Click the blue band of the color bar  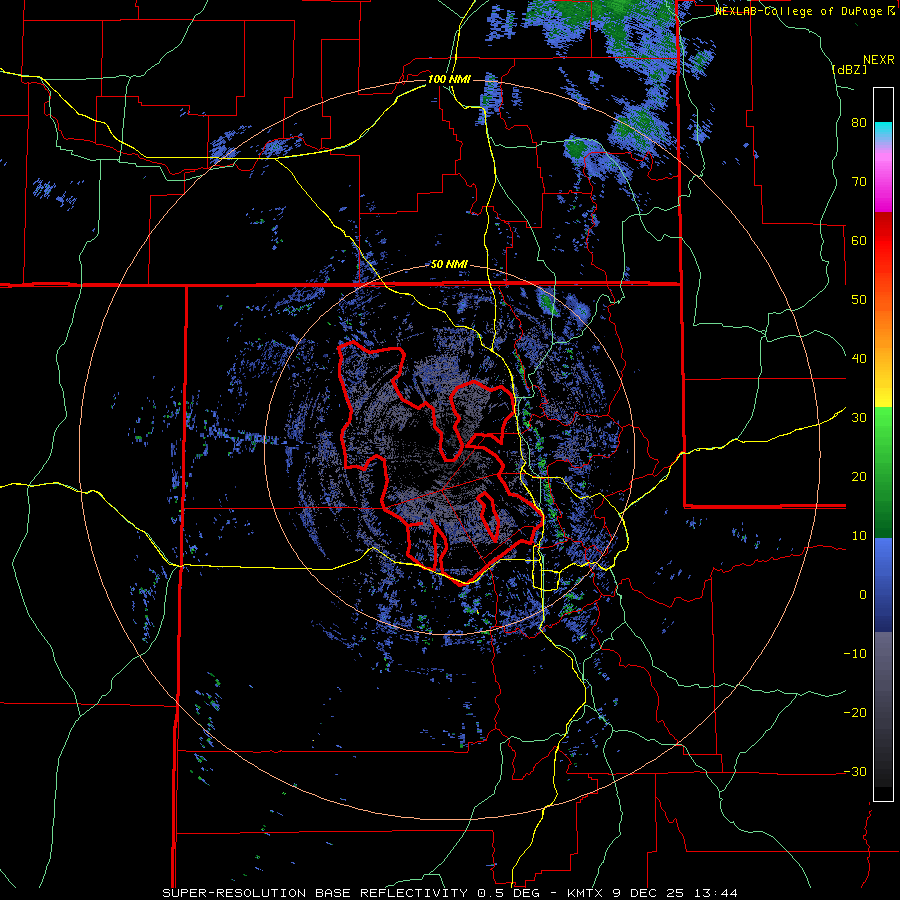[883, 584]
